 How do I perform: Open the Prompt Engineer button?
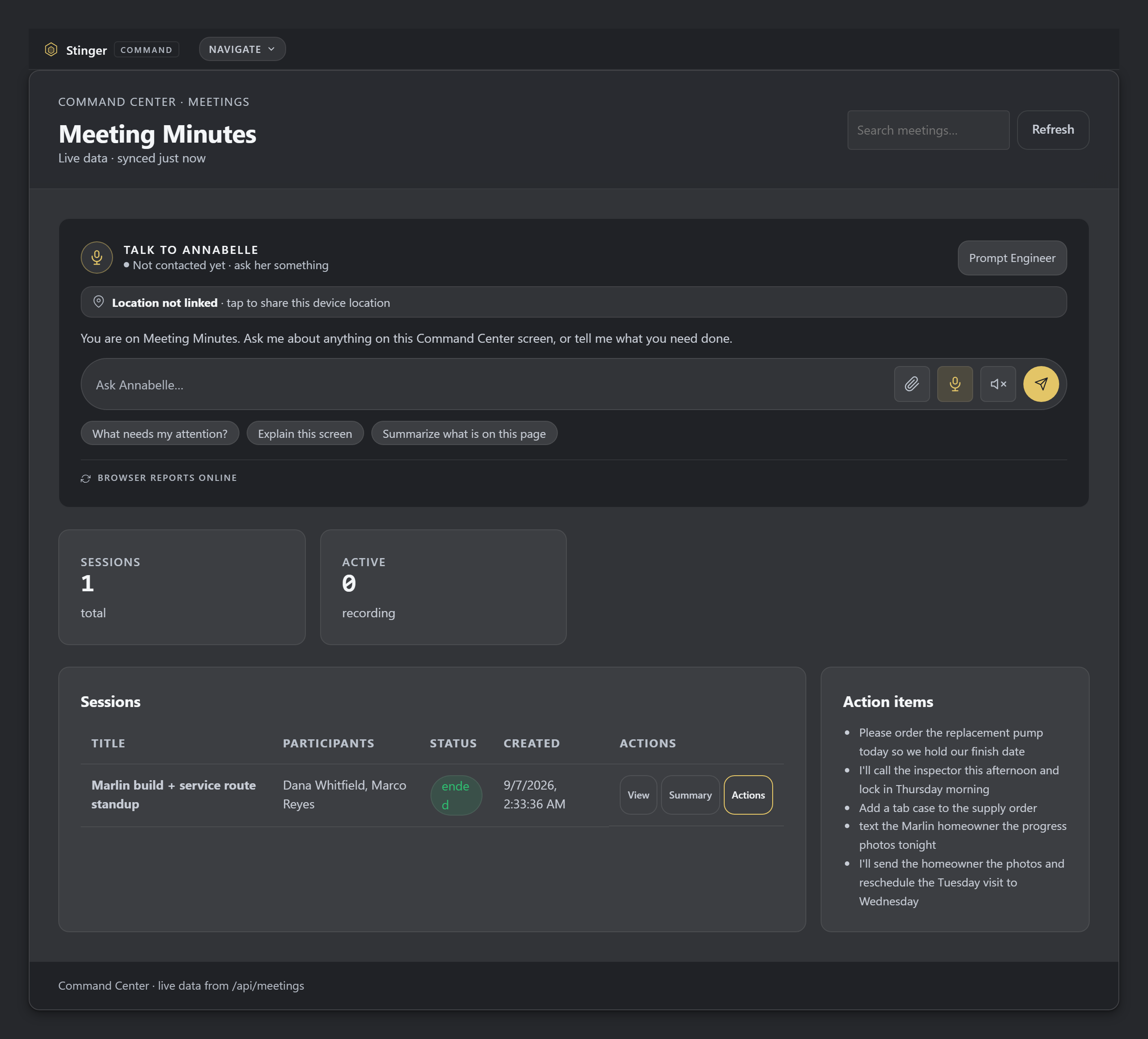pyautogui.click(x=1012, y=258)
